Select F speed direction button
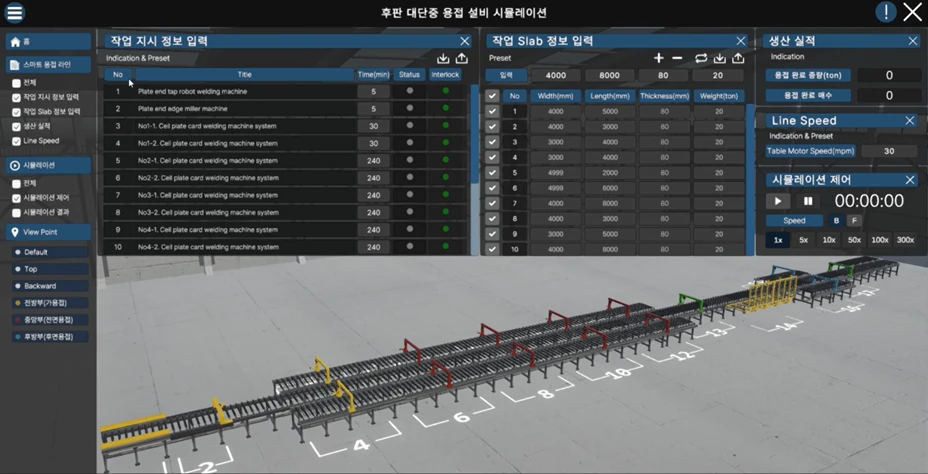The width and height of the screenshot is (928, 474). [x=853, y=221]
